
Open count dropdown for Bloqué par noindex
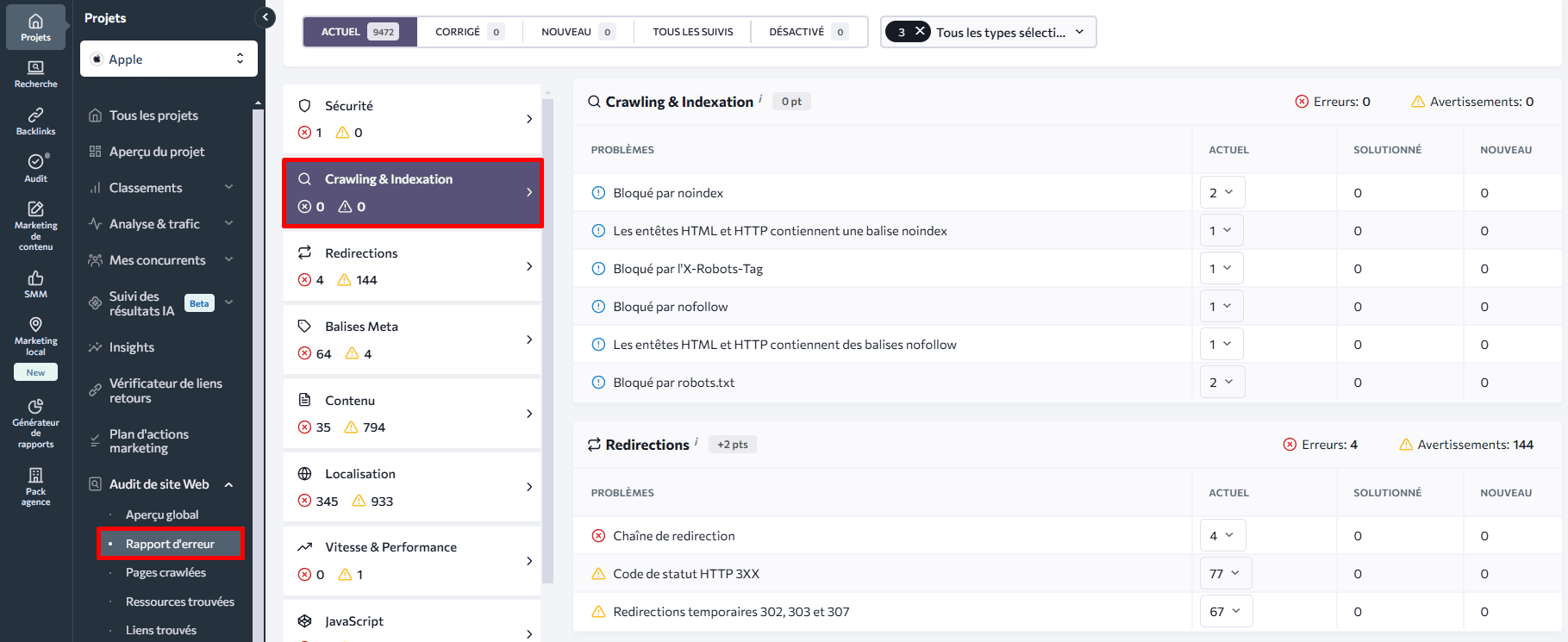coord(1222,193)
